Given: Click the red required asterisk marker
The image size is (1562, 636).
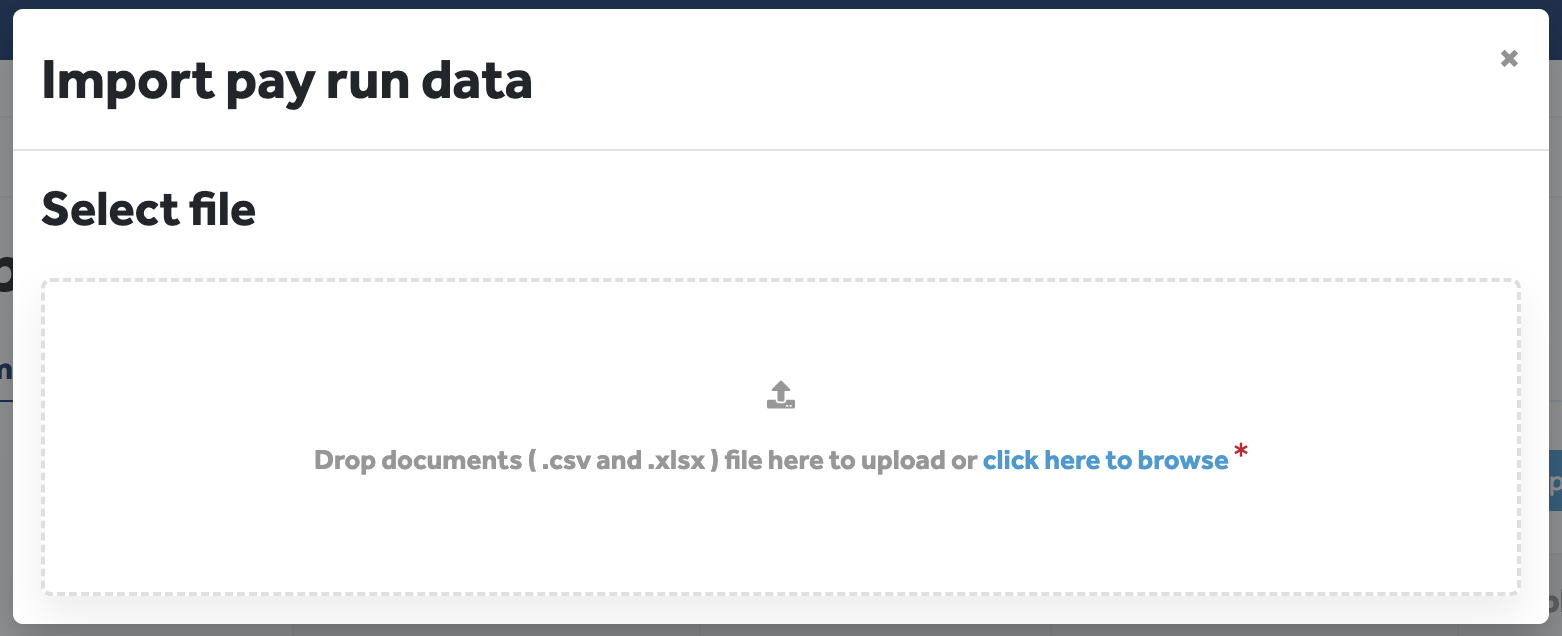Looking at the screenshot, I should coord(1241,454).
